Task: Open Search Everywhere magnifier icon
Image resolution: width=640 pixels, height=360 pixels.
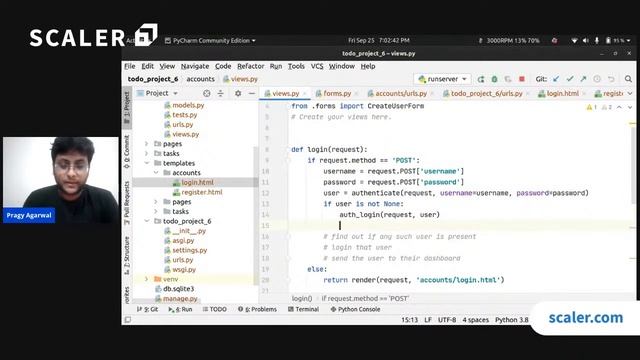Action: tap(628, 79)
